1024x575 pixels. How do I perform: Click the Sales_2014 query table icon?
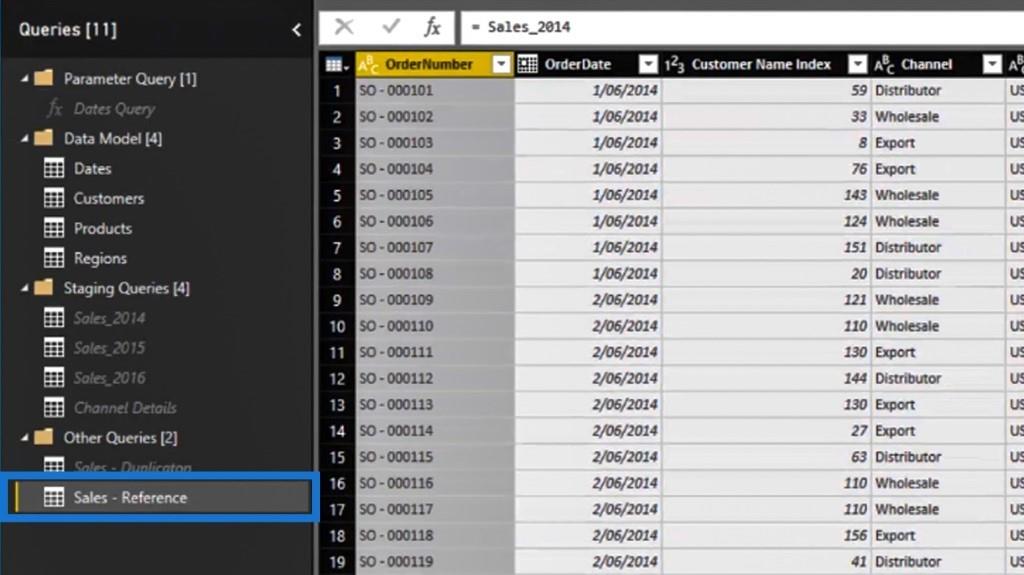tap(54, 318)
